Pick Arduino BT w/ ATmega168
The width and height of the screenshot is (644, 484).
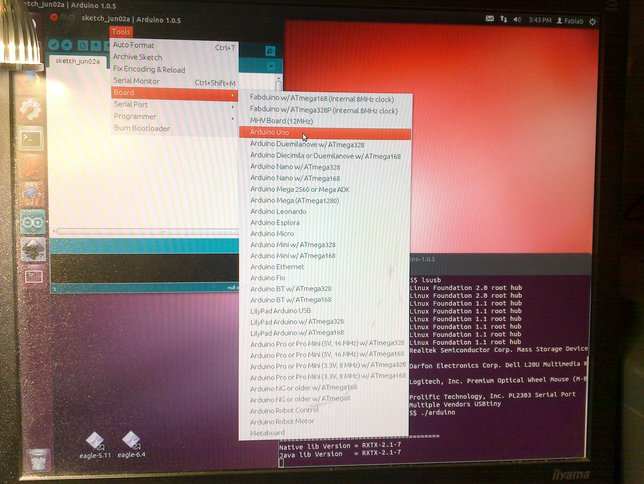[x=324, y=300]
